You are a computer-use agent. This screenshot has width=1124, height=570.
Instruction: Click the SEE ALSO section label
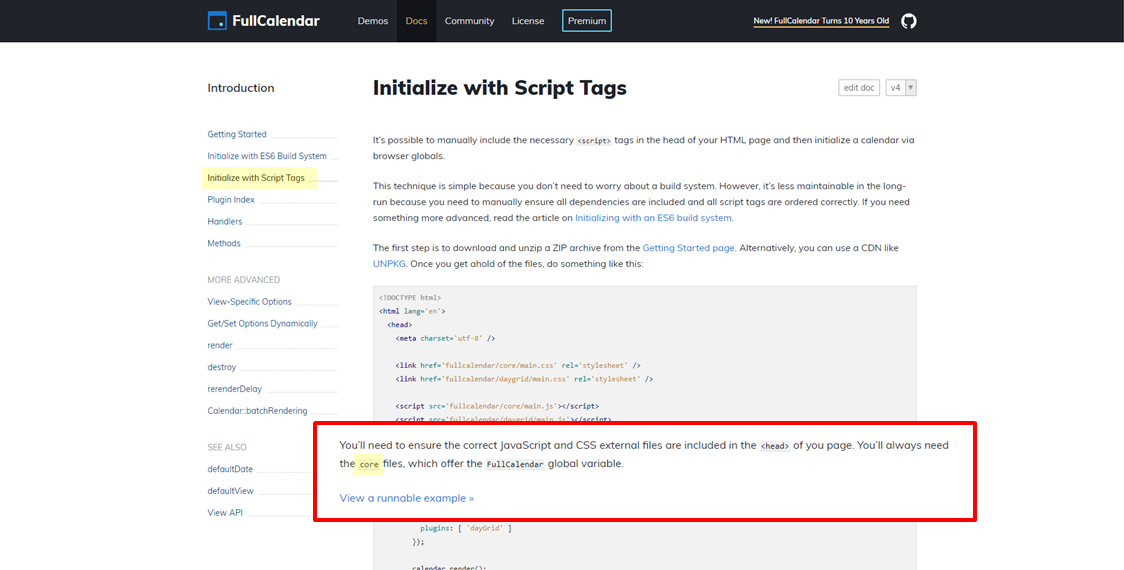click(227, 447)
